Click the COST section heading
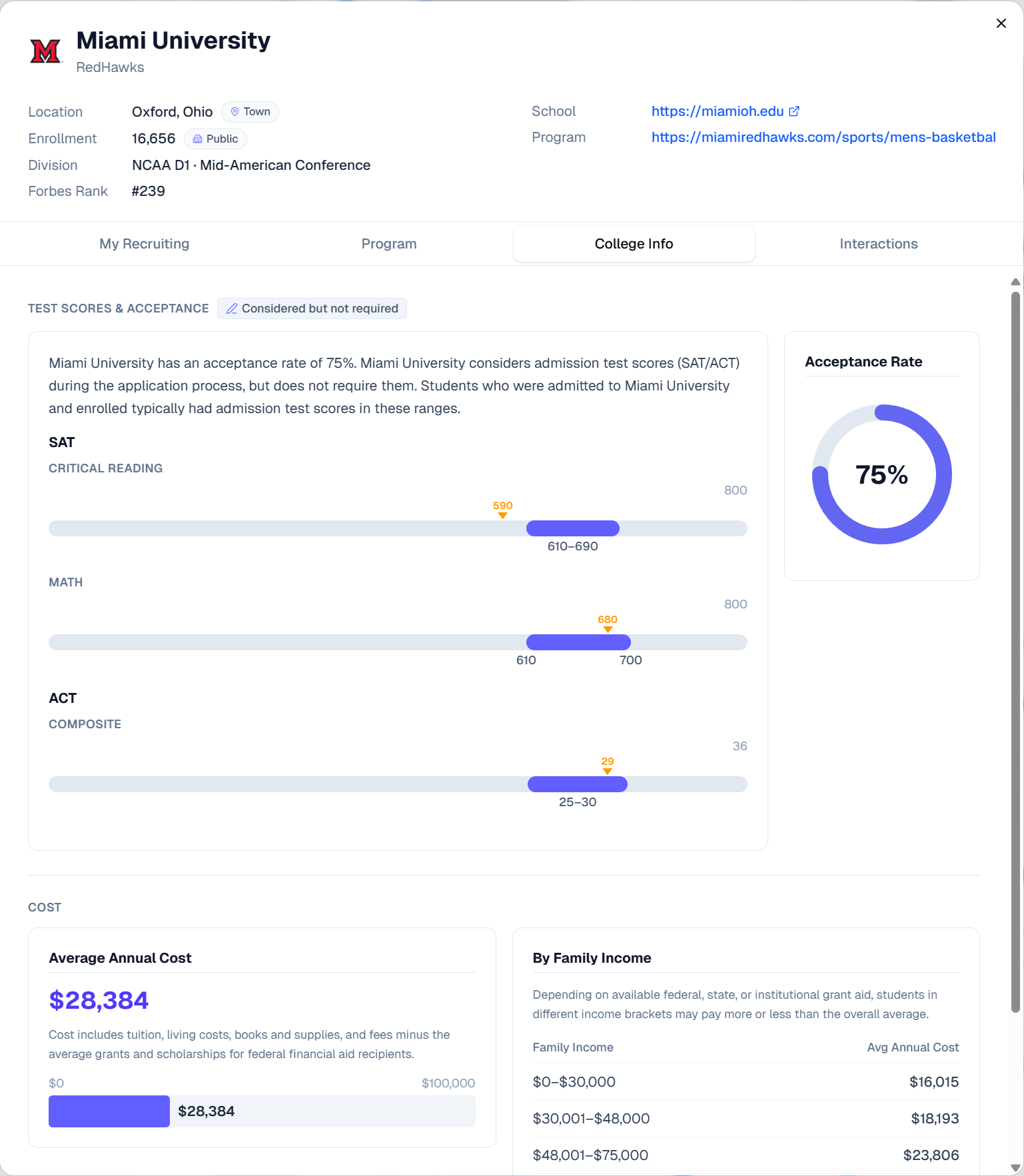1024x1176 pixels. pyautogui.click(x=45, y=907)
